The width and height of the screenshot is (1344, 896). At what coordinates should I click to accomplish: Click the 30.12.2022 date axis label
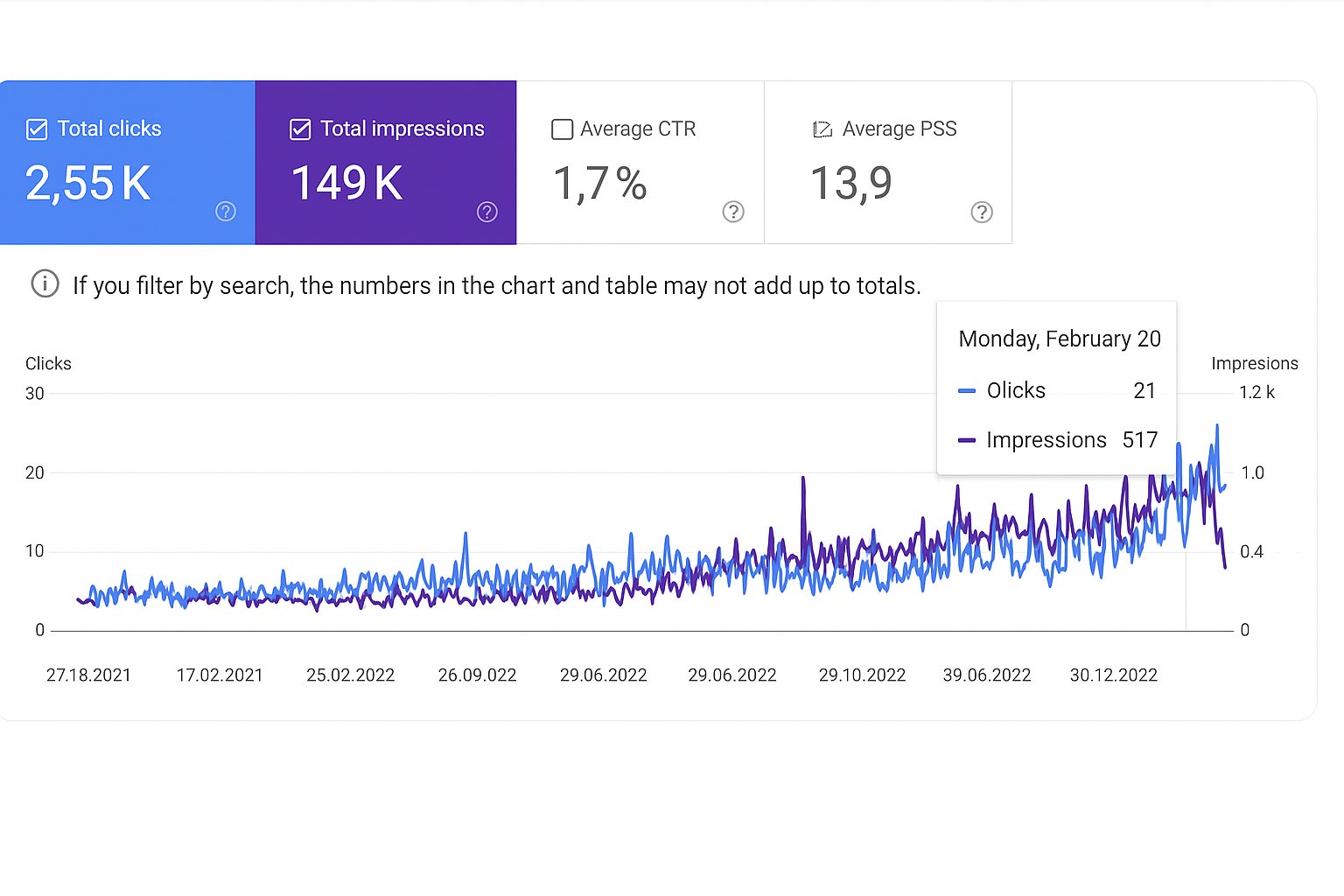pyautogui.click(x=1114, y=675)
